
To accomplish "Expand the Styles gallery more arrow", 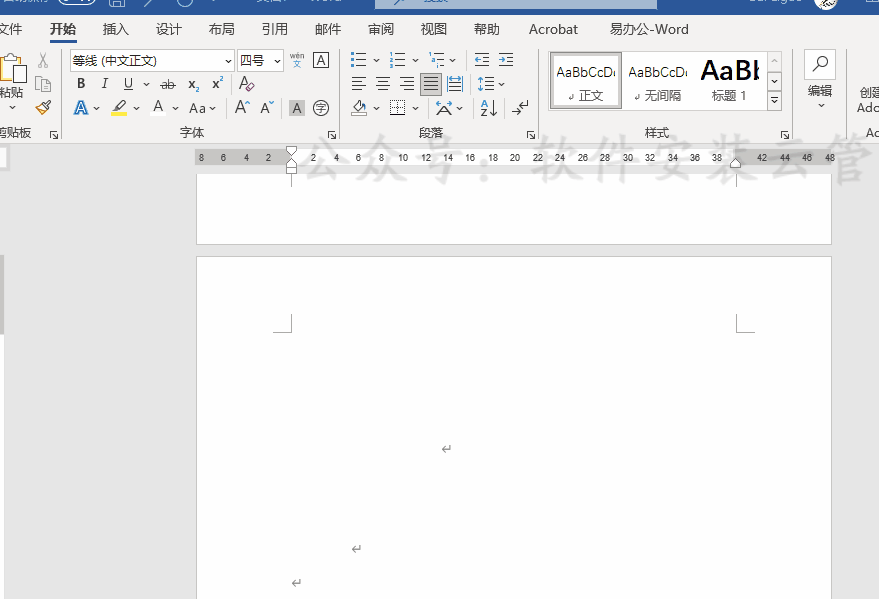I will pyautogui.click(x=774, y=101).
